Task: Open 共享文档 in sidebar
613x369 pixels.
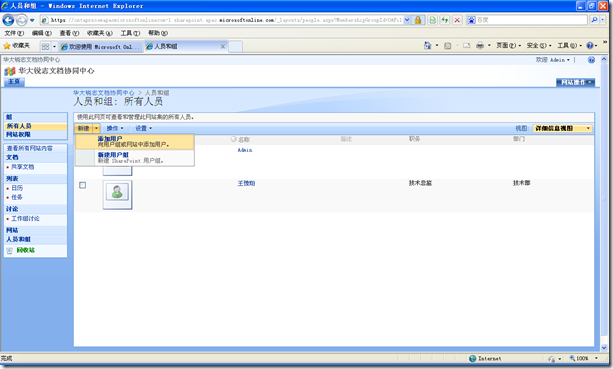Action: 23,167
